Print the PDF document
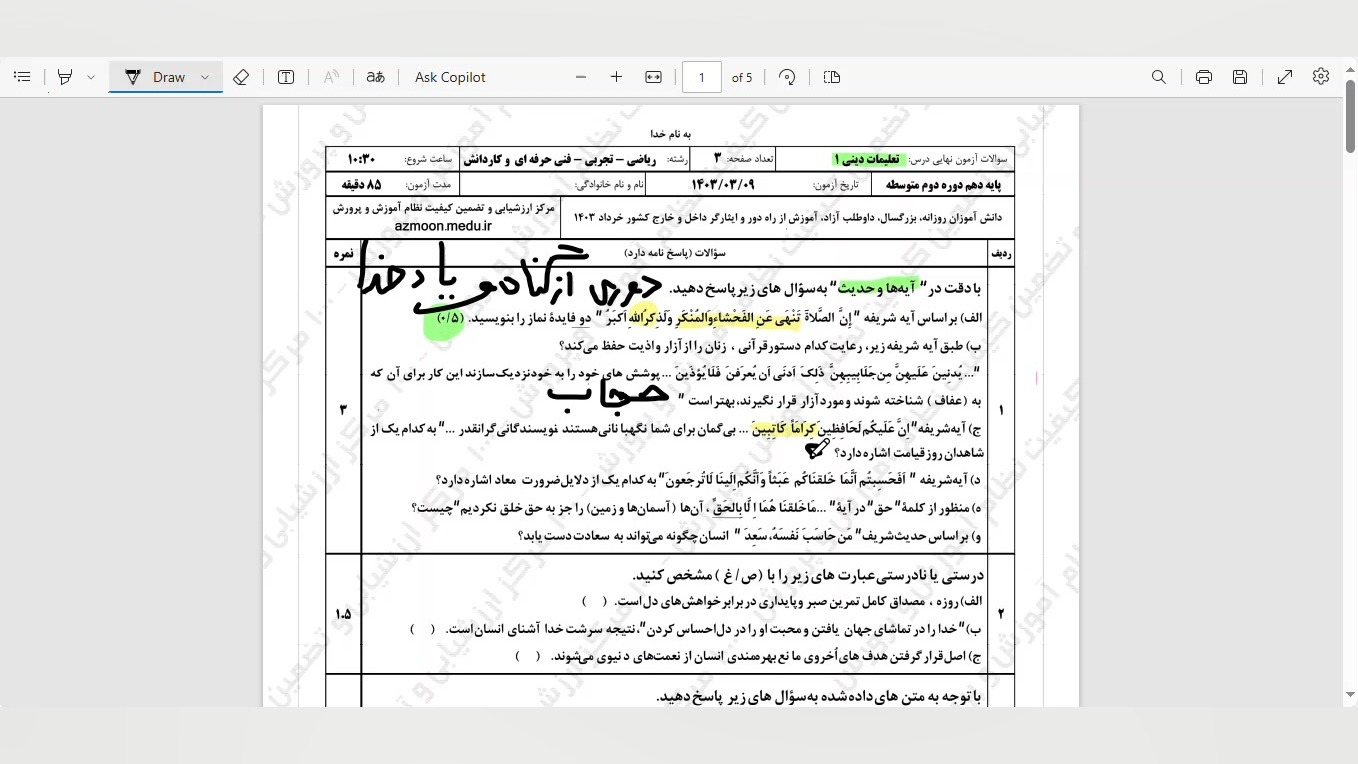 tap(1204, 77)
